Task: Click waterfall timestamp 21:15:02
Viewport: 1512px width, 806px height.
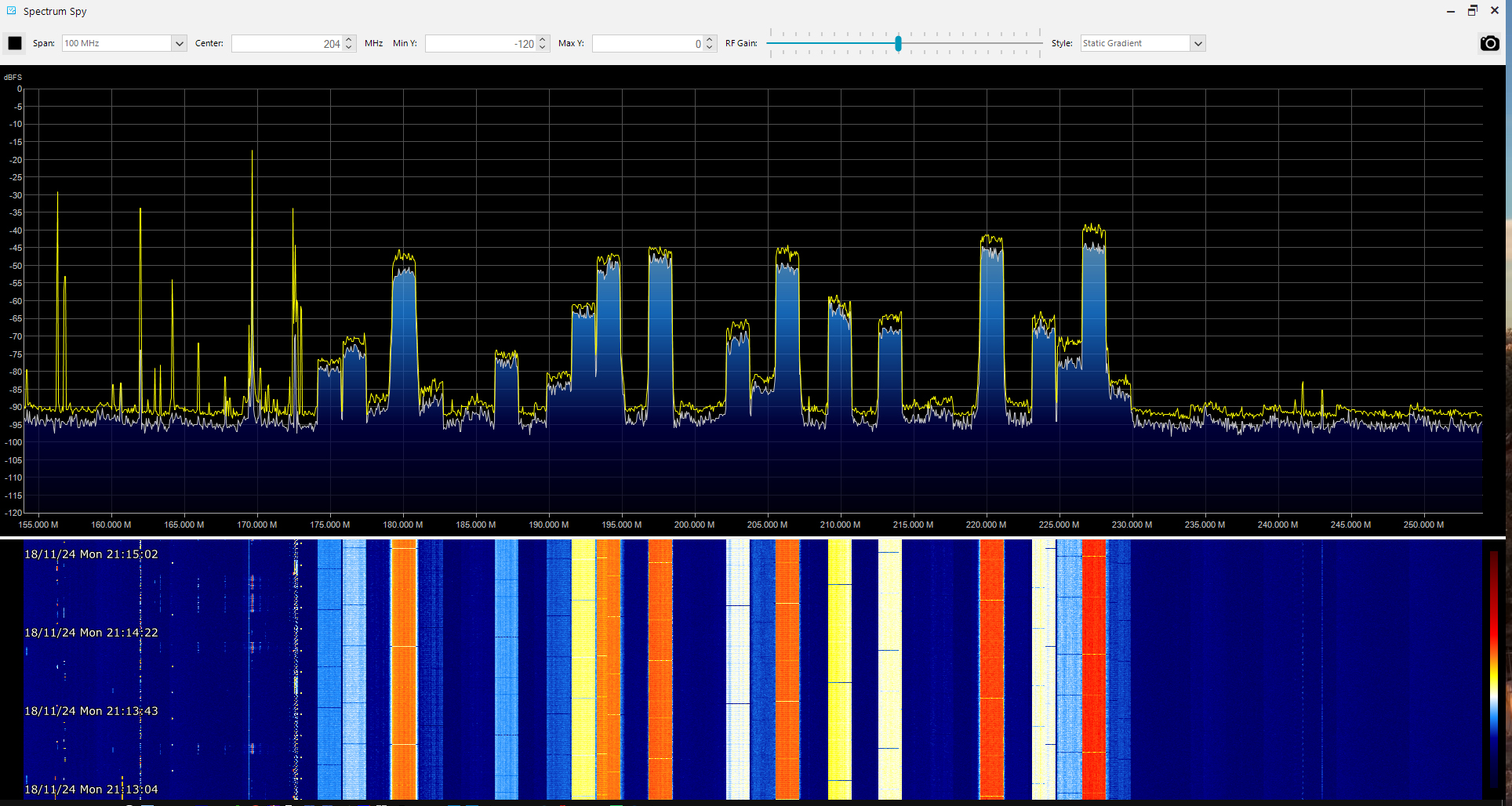Action: 91,554
